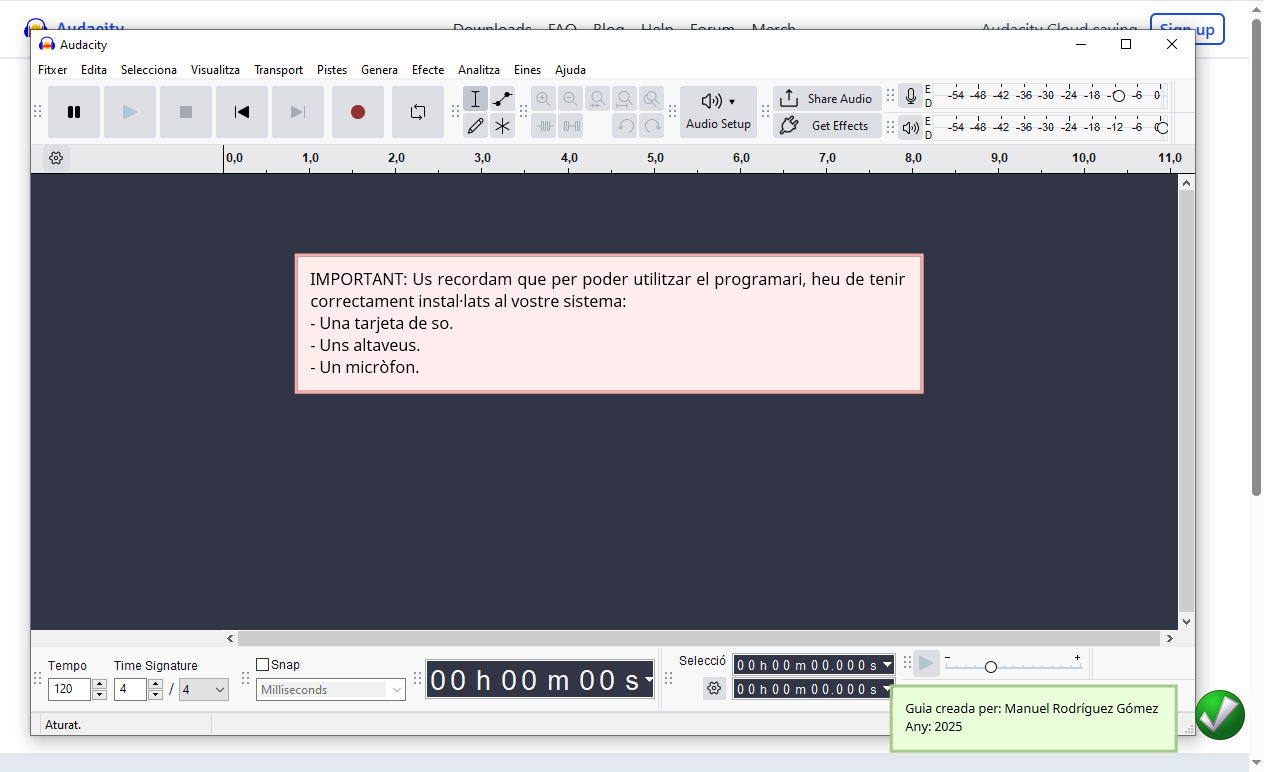Click the Zoom Out magnifier
This screenshot has width=1264, height=772.
click(570, 99)
